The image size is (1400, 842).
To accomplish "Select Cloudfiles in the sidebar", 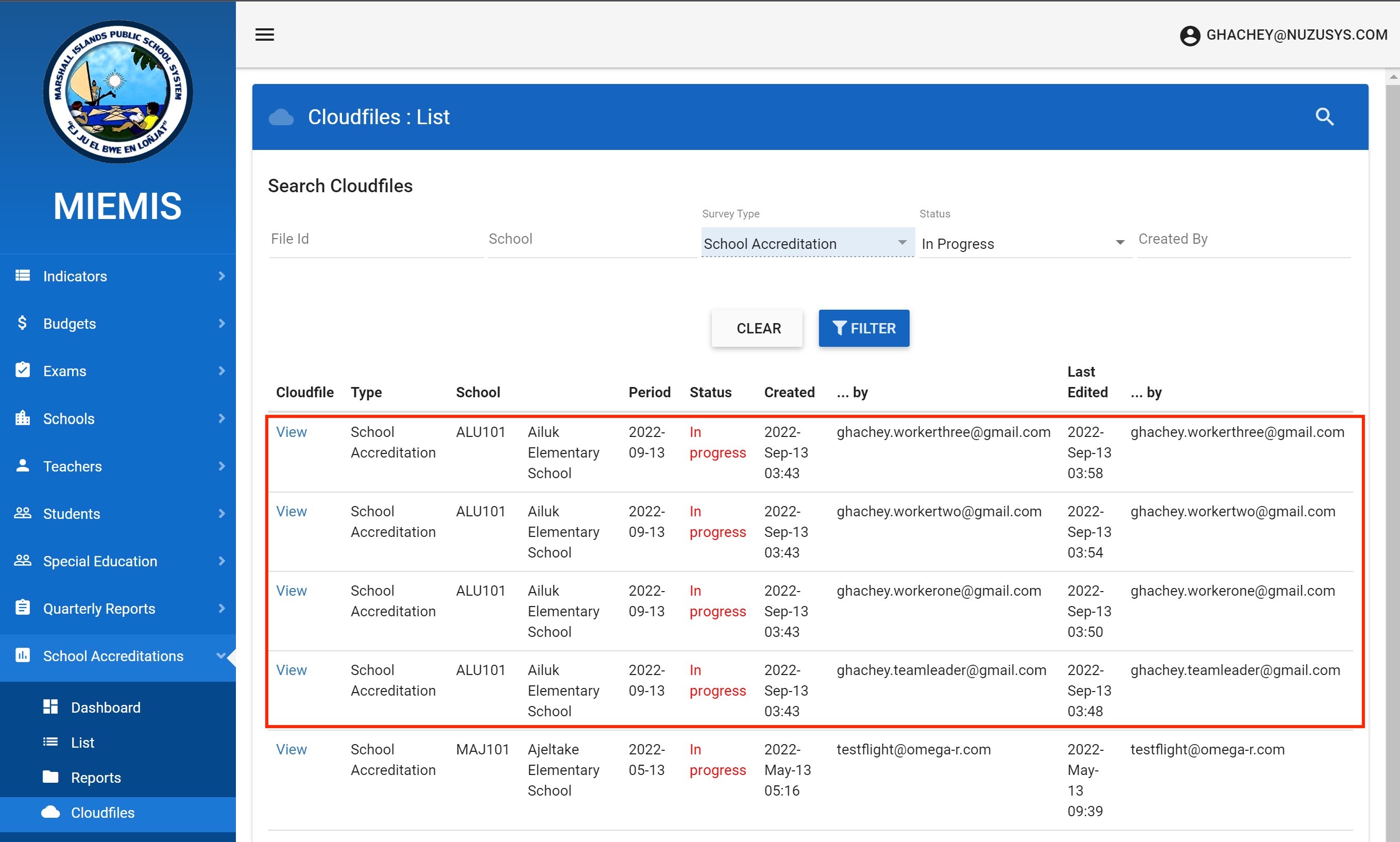I will [x=103, y=813].
